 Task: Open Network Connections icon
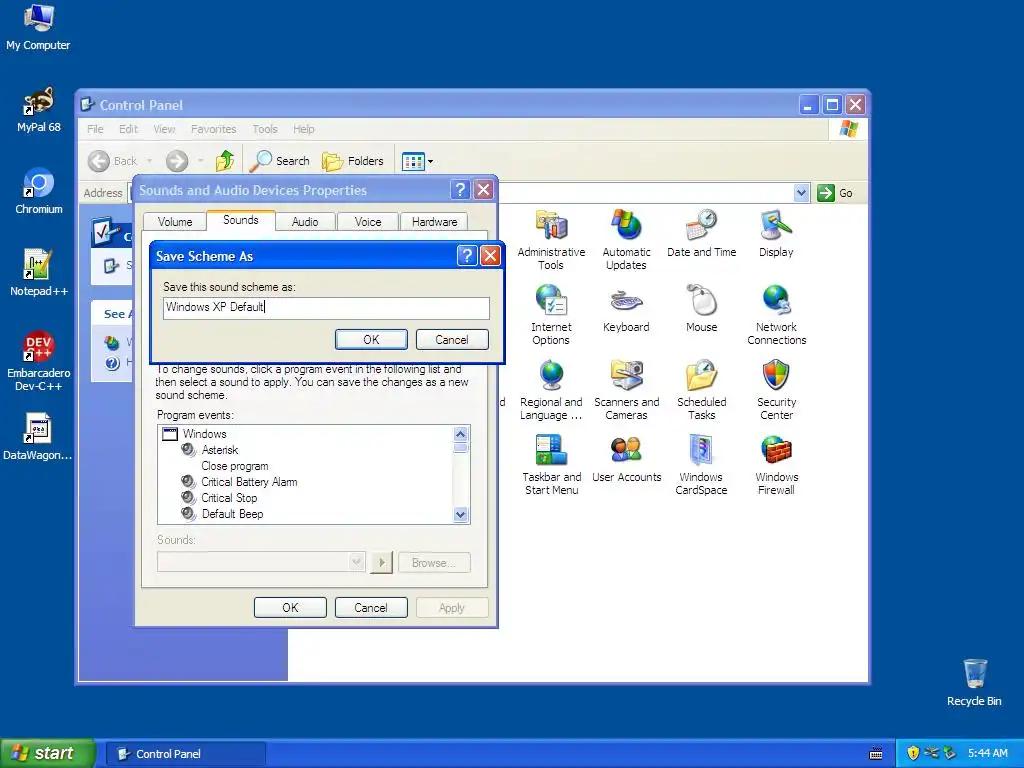pyautogui.click(x=776, y=314)
